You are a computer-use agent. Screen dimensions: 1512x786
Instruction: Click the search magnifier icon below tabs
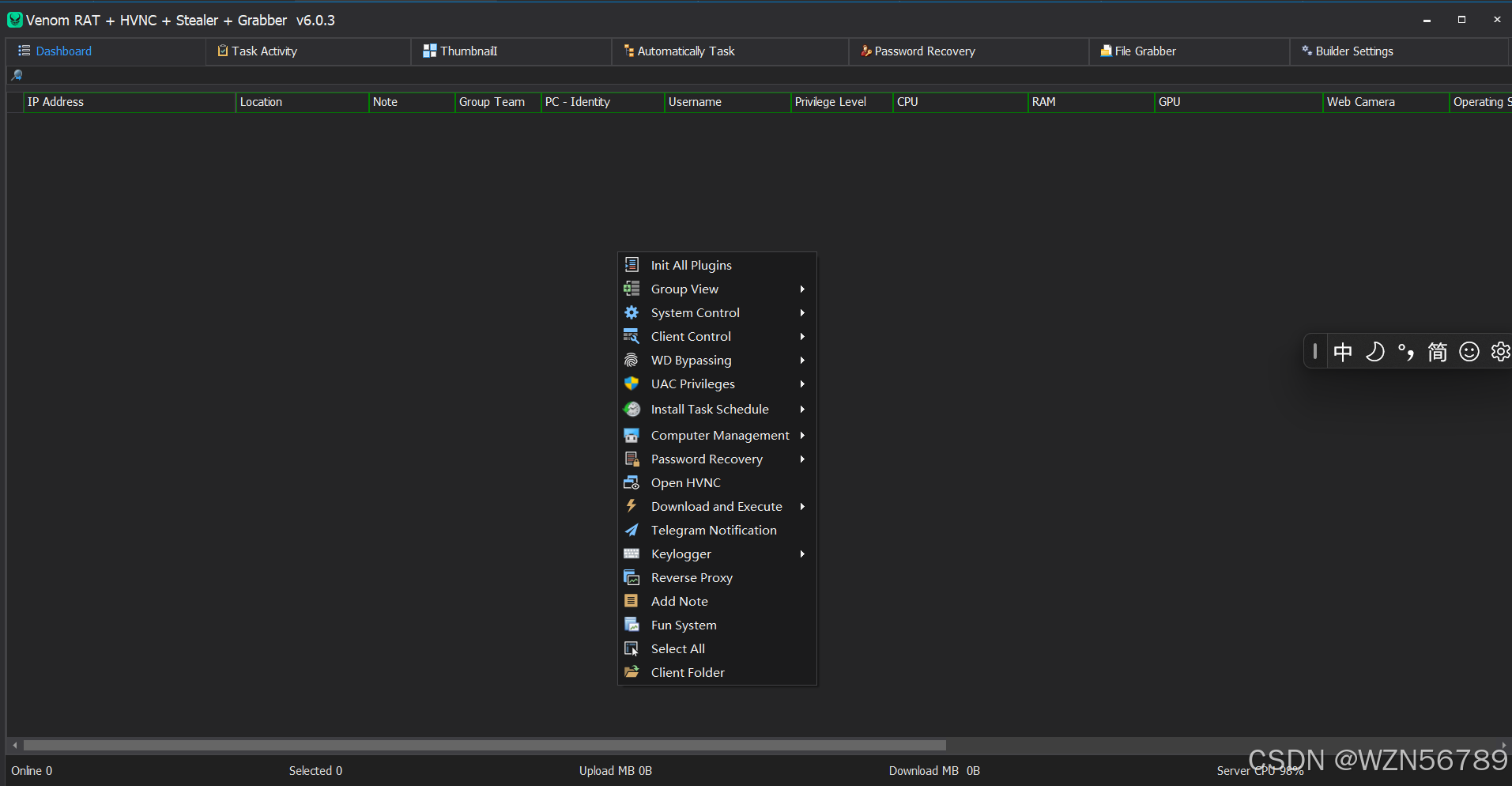coord(17,75)
